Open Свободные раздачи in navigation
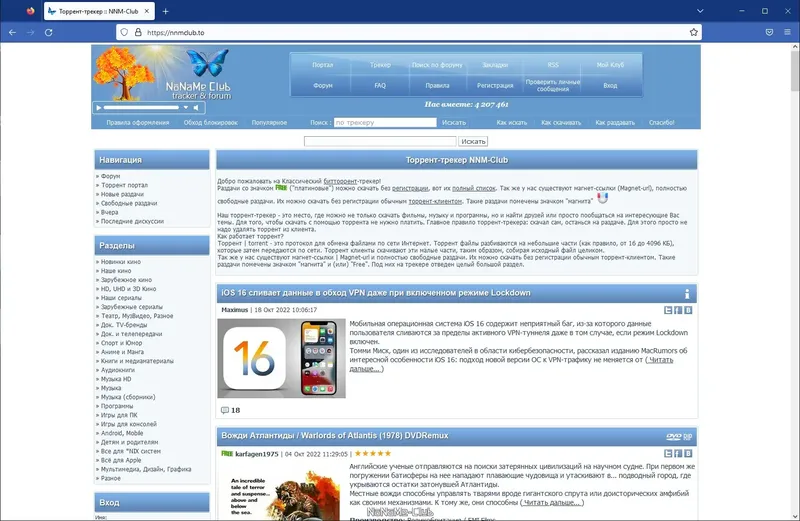Viewport: 800px width, 521px height. (x=129, y=203)
